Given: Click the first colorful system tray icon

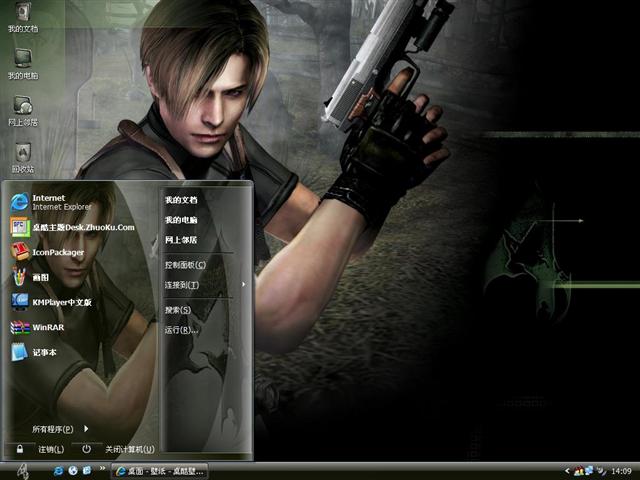Looking at the screenshot, I should pyautogui.click(x=578, y=471).
